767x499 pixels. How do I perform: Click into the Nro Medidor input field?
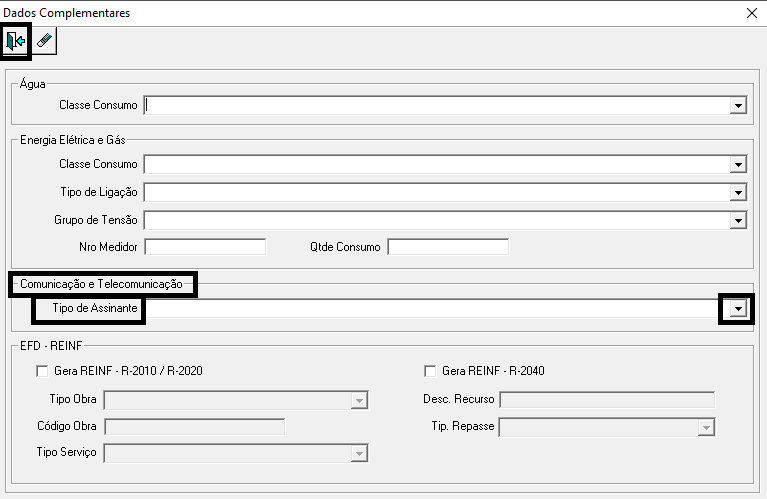pos(205,247)
